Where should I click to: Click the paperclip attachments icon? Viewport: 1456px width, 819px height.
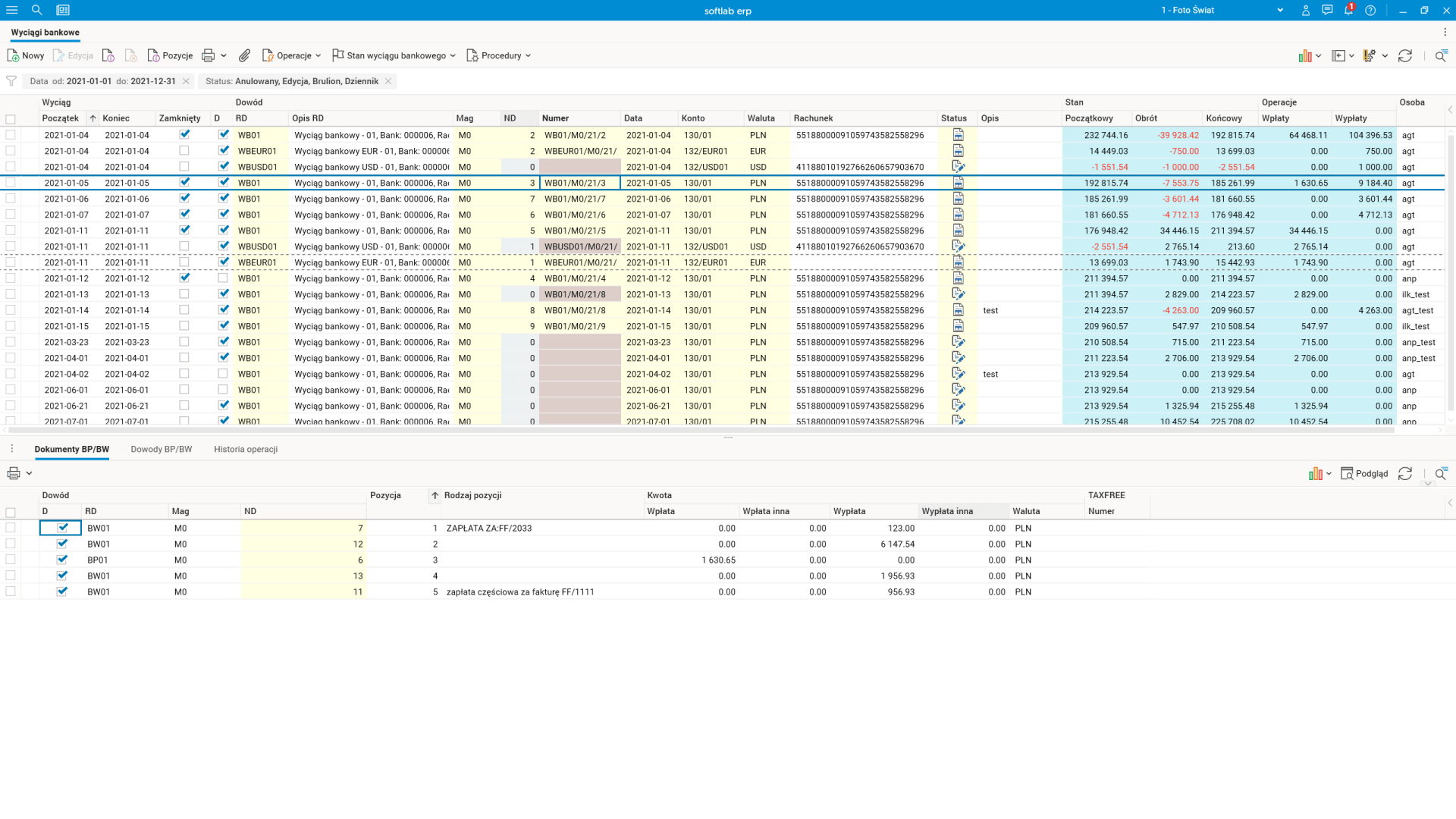pos(244,55)
